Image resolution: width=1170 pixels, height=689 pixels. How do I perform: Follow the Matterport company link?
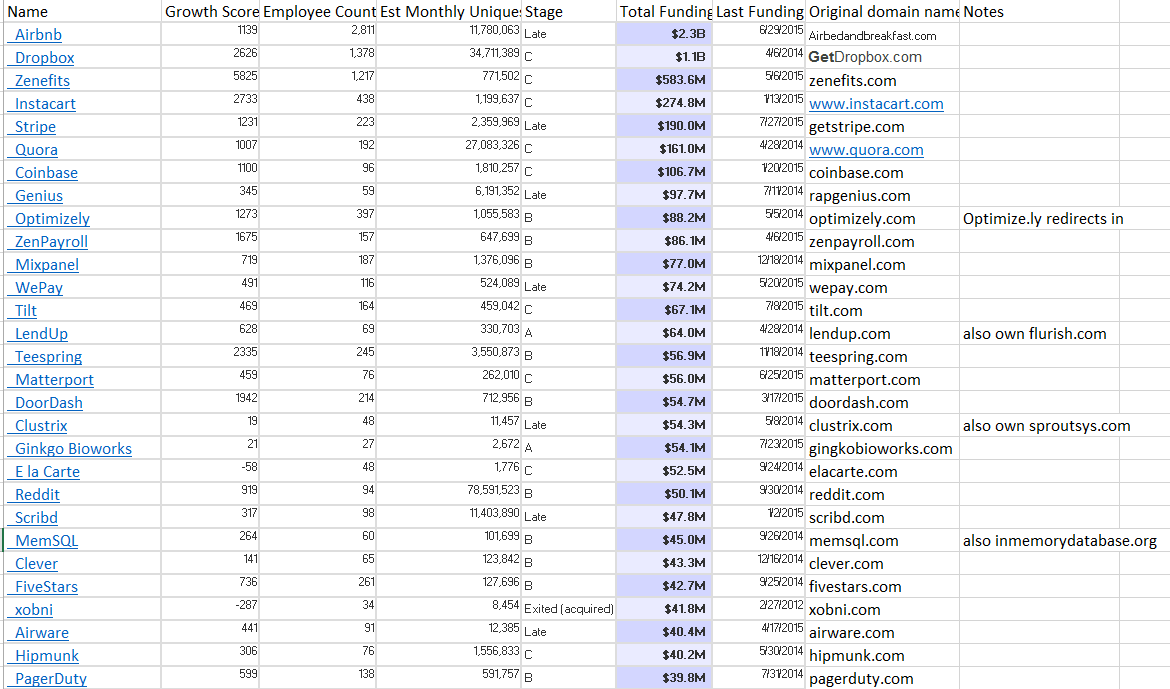54,380
